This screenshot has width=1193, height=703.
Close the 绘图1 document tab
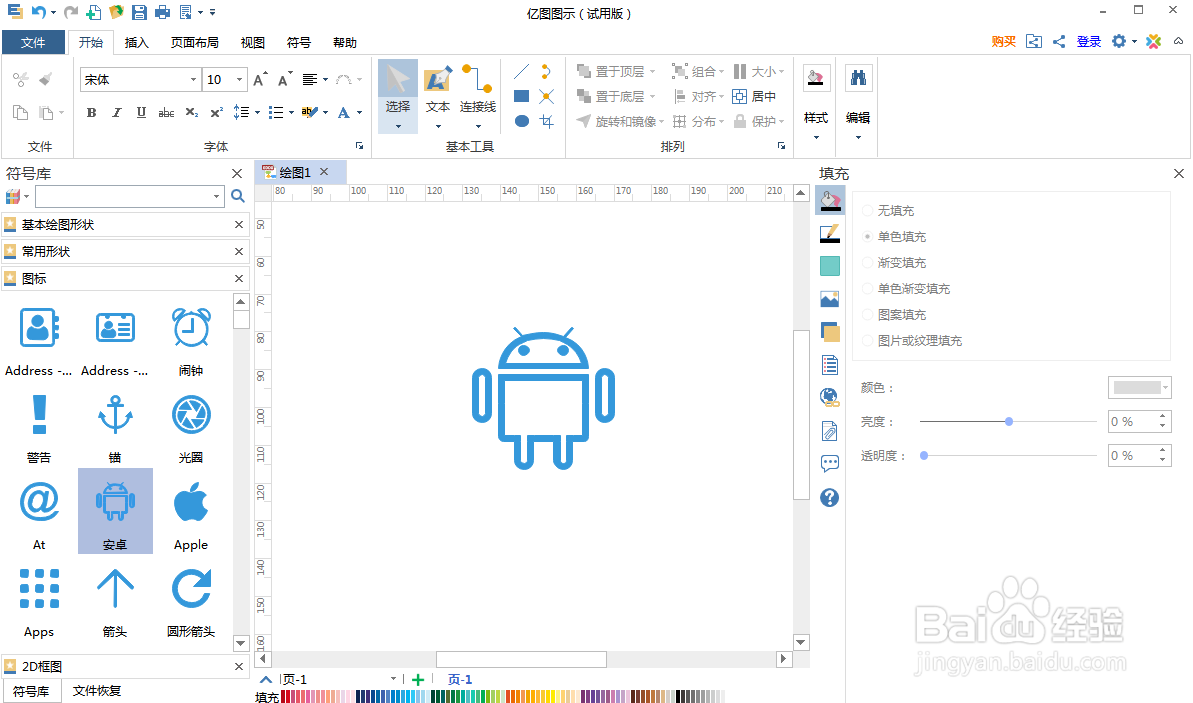[x=324, y=172]
